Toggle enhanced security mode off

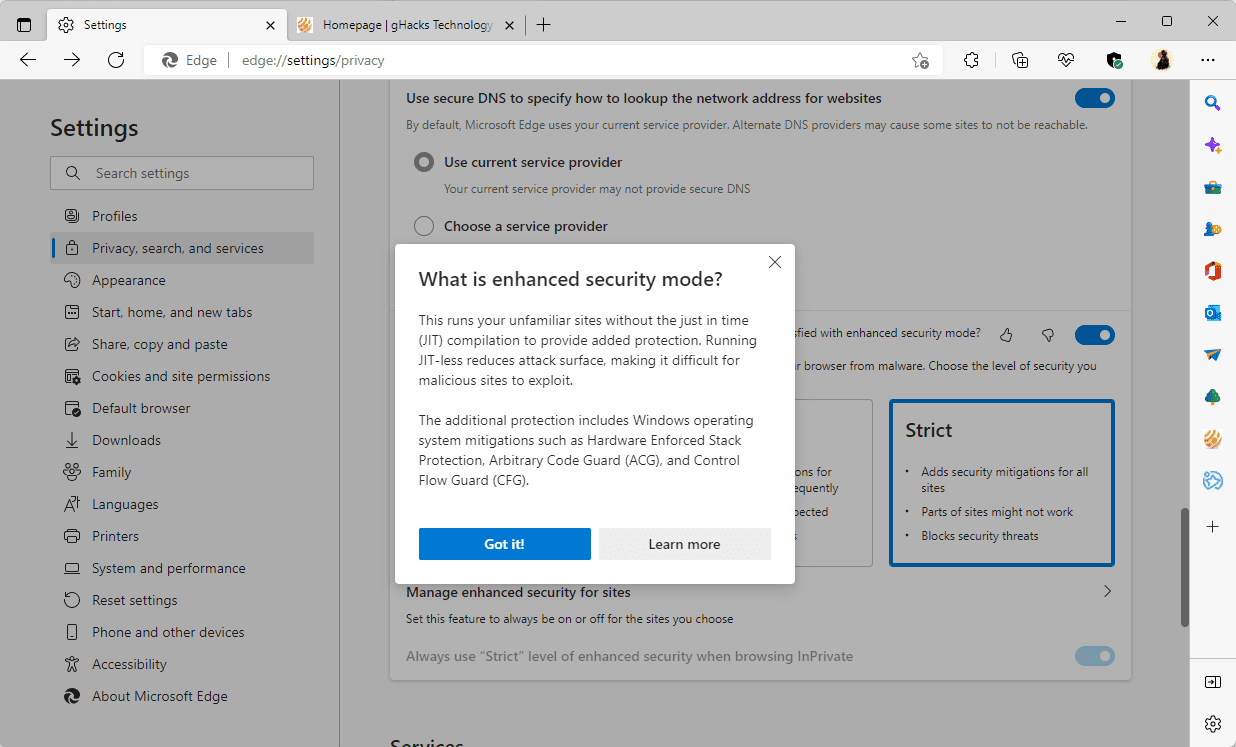(x=1094, y=334)
